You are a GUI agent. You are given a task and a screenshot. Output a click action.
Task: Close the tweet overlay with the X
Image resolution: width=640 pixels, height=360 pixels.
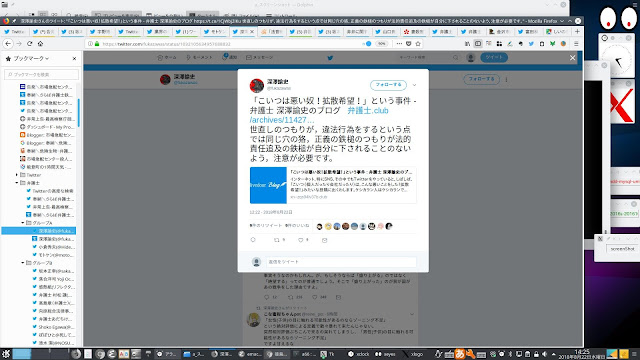coord(572,58)
